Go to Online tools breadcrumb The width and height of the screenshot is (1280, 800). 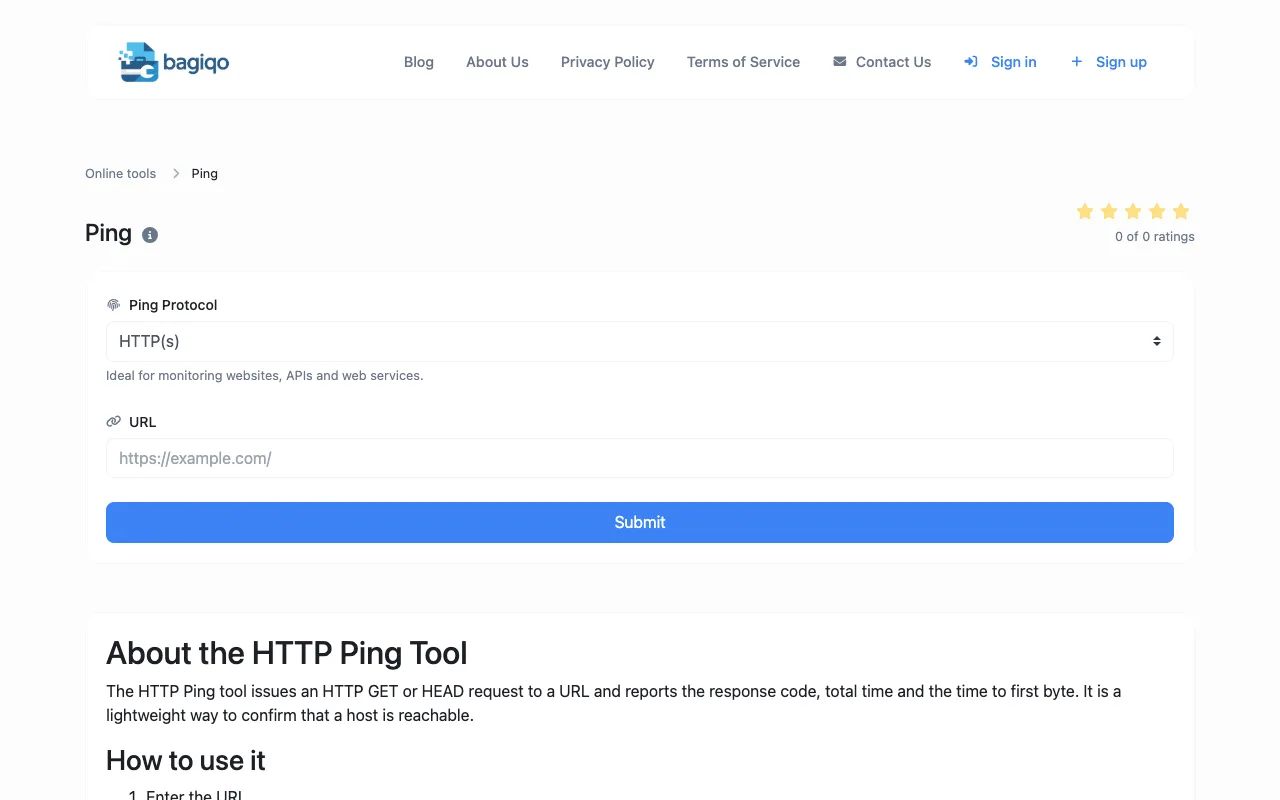[x=120, y=173]
